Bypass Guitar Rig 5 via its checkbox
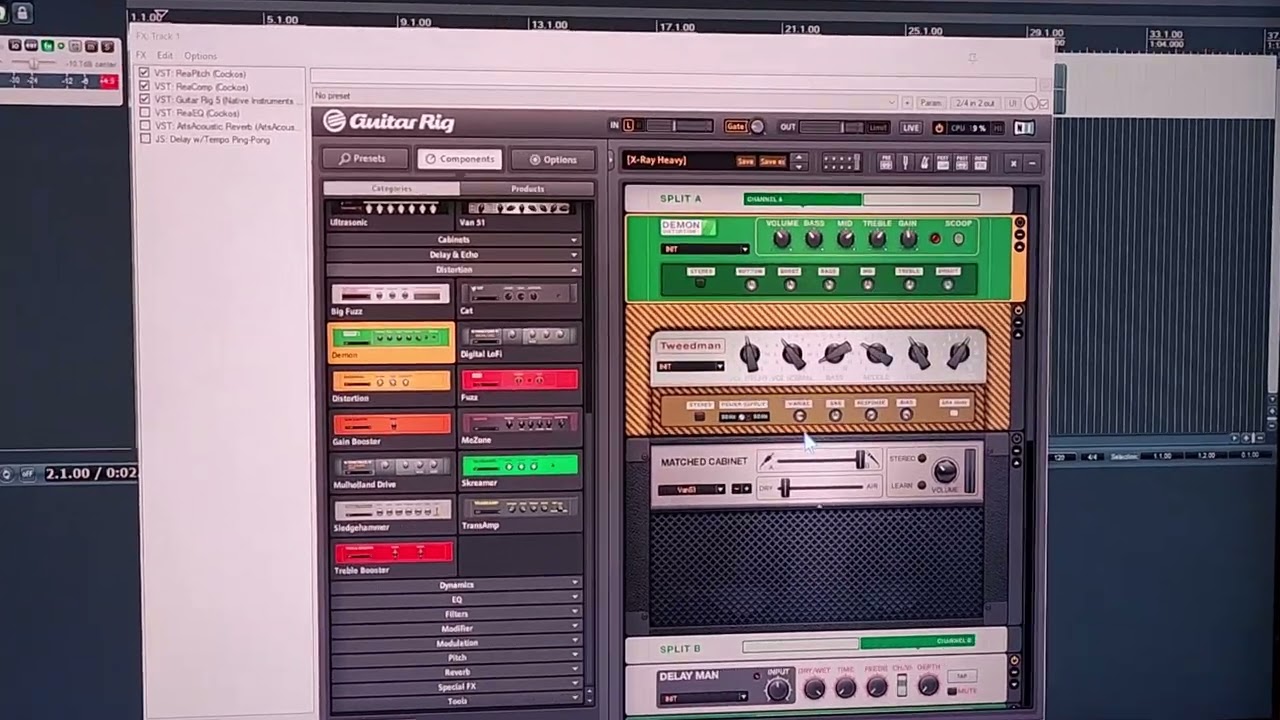The width and height of the screenshot is (1280, 720). click(x=145, y=100)
